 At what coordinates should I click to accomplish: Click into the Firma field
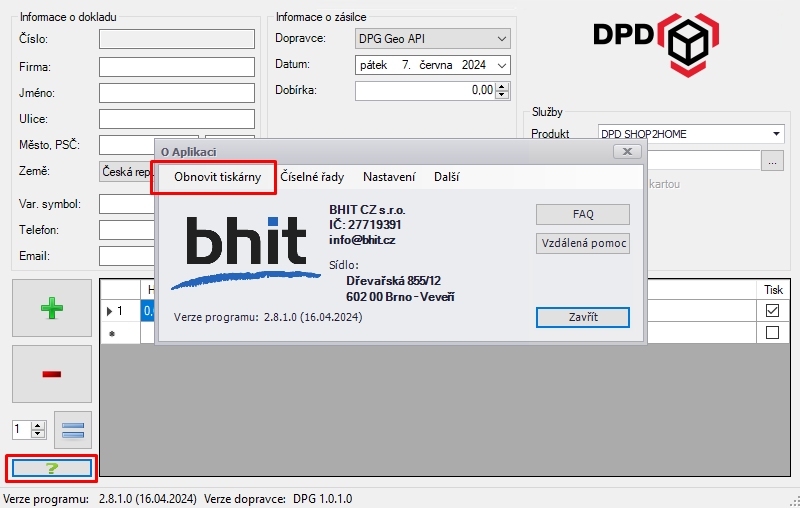[x=177, y=67]
